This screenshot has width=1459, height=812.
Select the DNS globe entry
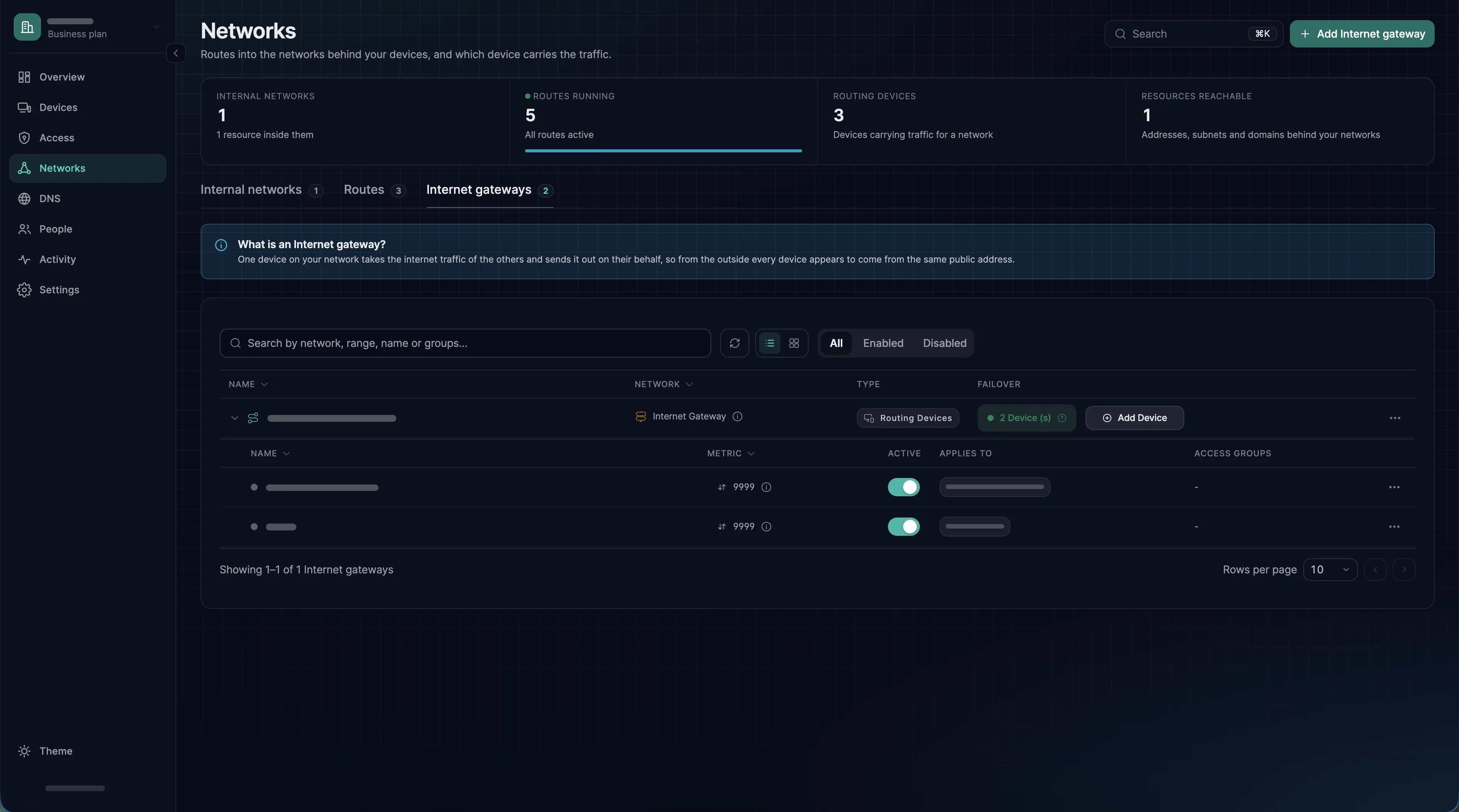point(88,199)
